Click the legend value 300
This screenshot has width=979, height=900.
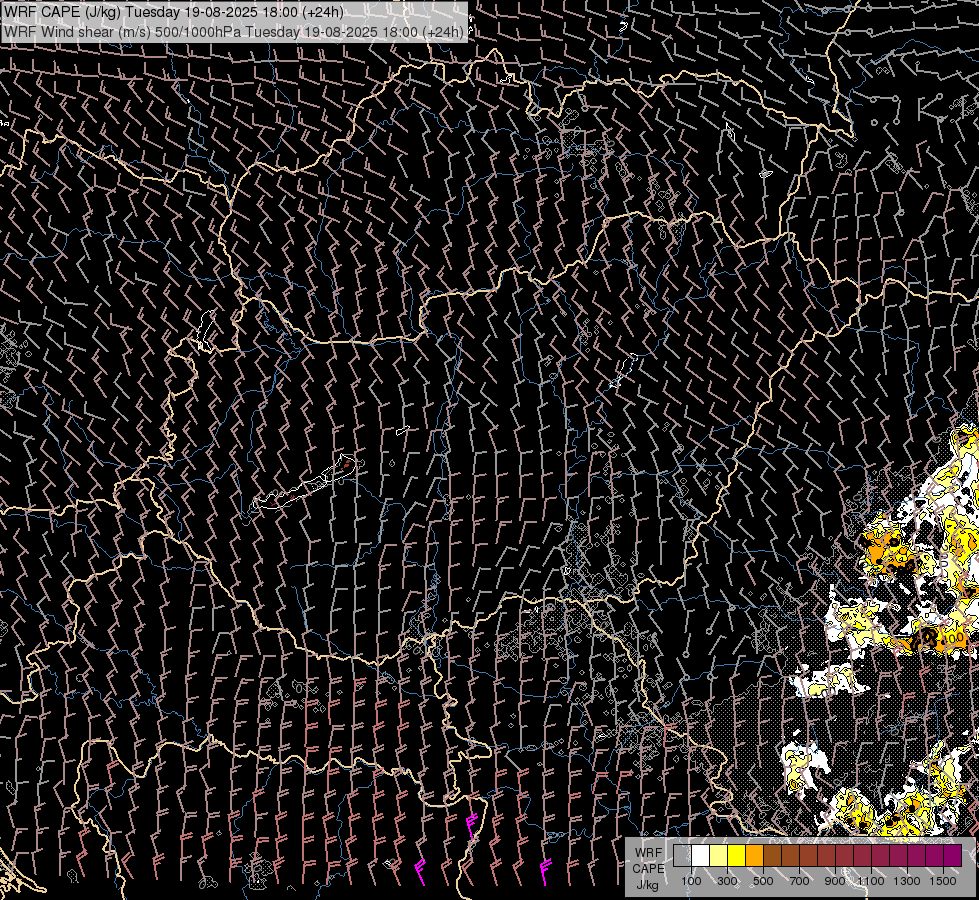727,881
